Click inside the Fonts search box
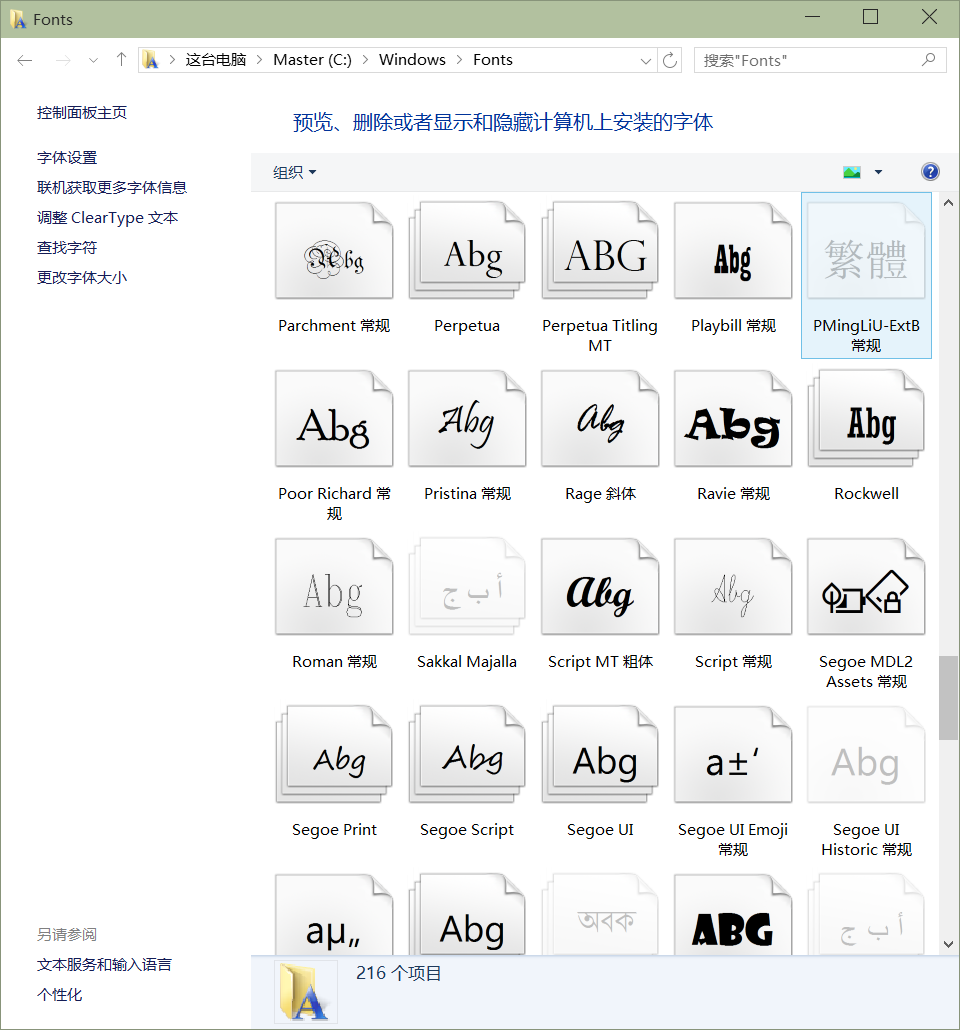This screenshot has width=960, height=1030. tap(800, 60)
